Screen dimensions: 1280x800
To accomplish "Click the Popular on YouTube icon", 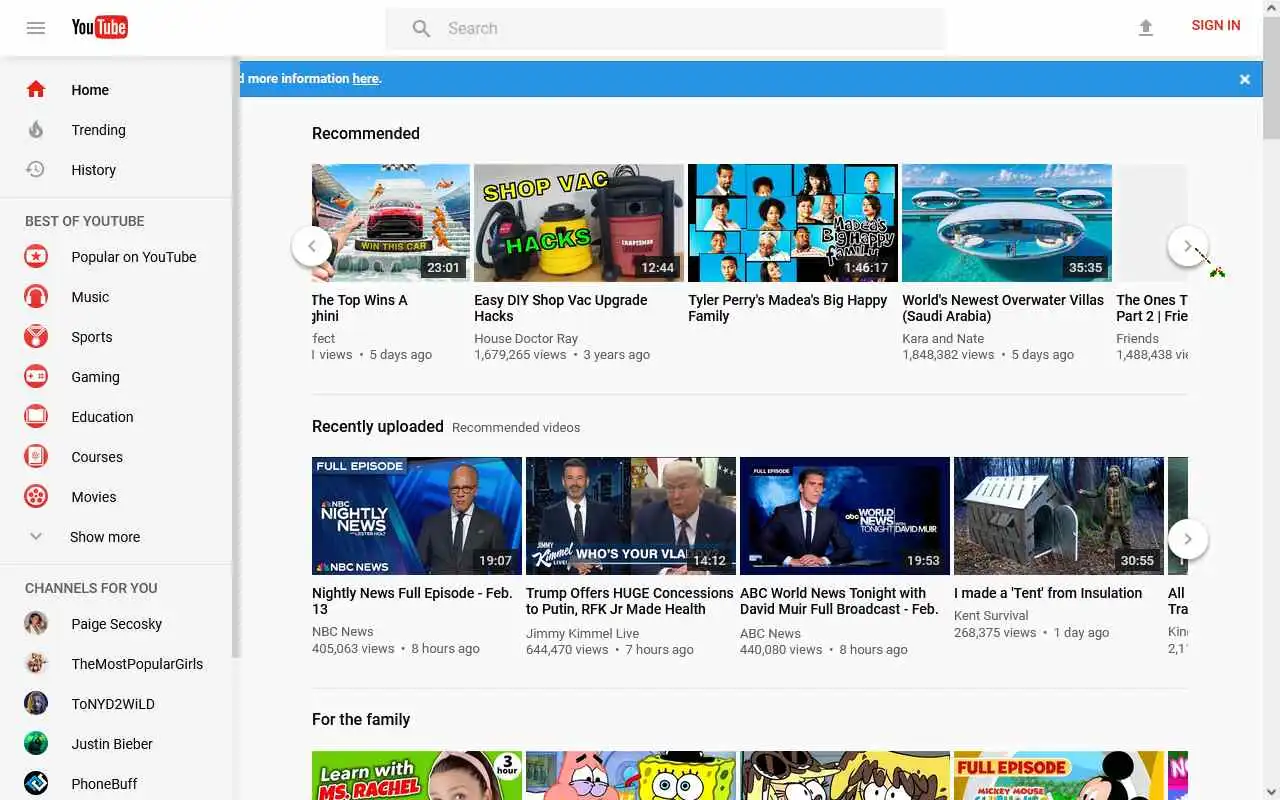I will (x=36, y=257).
